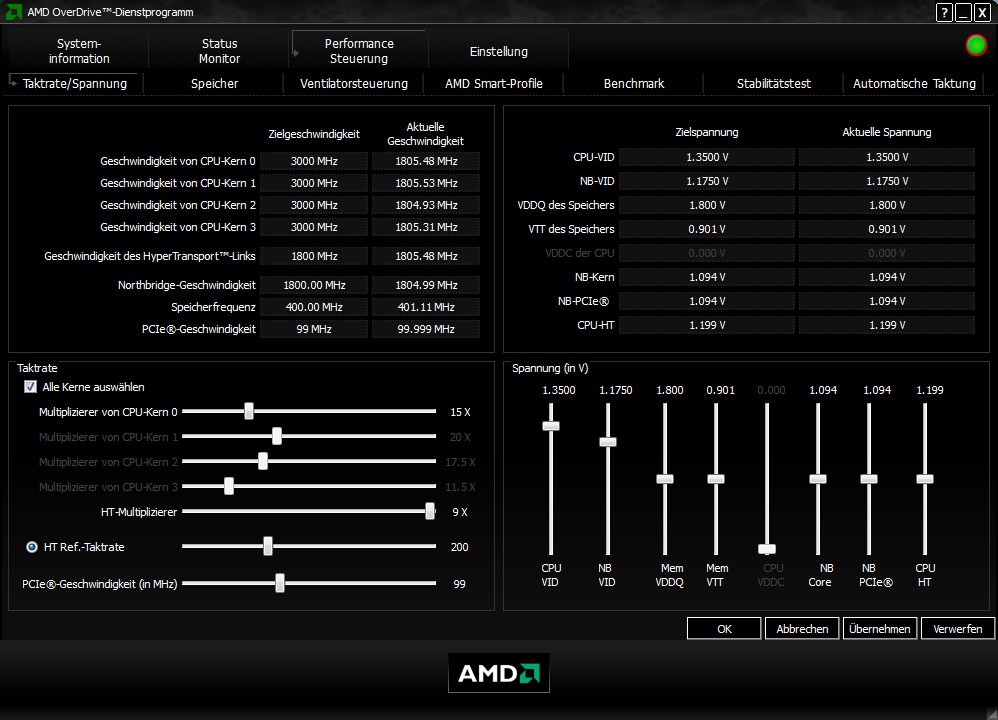This screenshot has width=998, height=720.
Task: Click the Aktuelle Spannung value for CPU-HT
Action: pyautogui.click(x=887, y=325)
